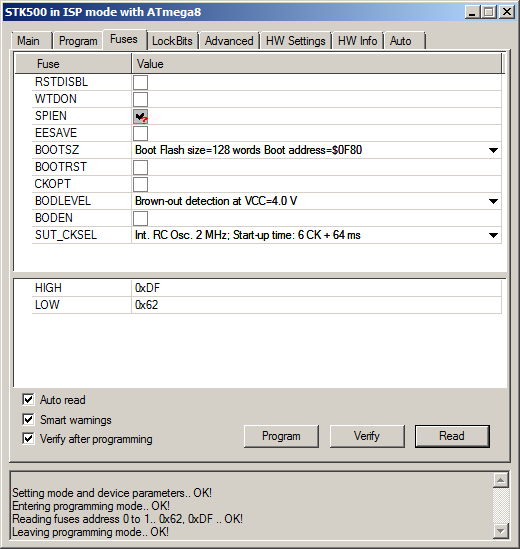
Task: Switch to the LockBits tab
Action: (x=172, y=41)
